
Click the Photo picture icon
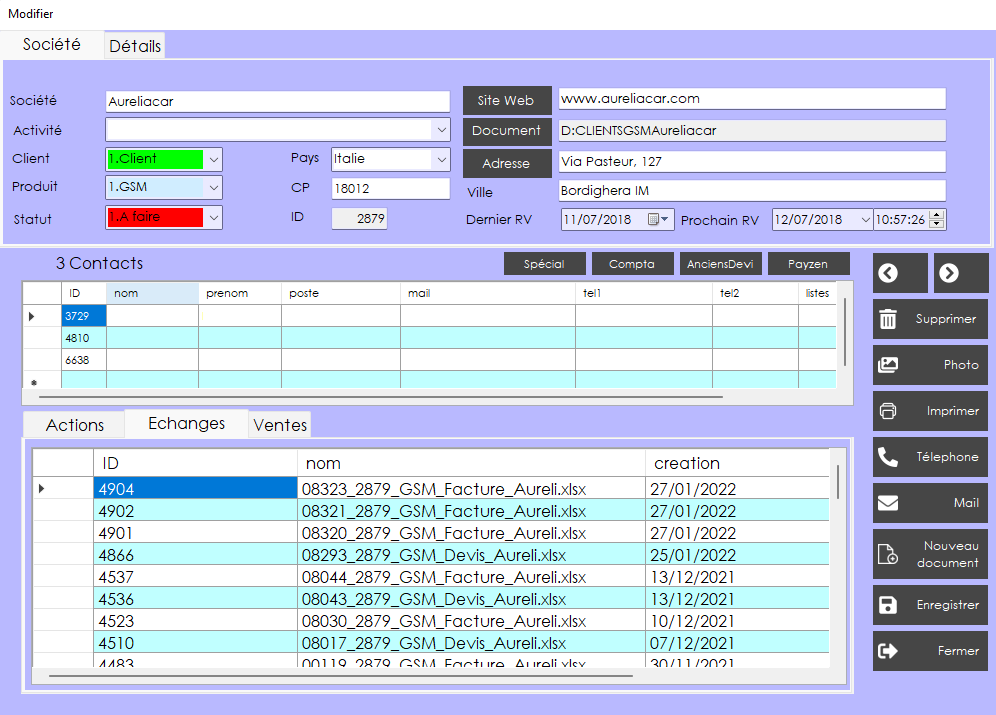[887, 365]
